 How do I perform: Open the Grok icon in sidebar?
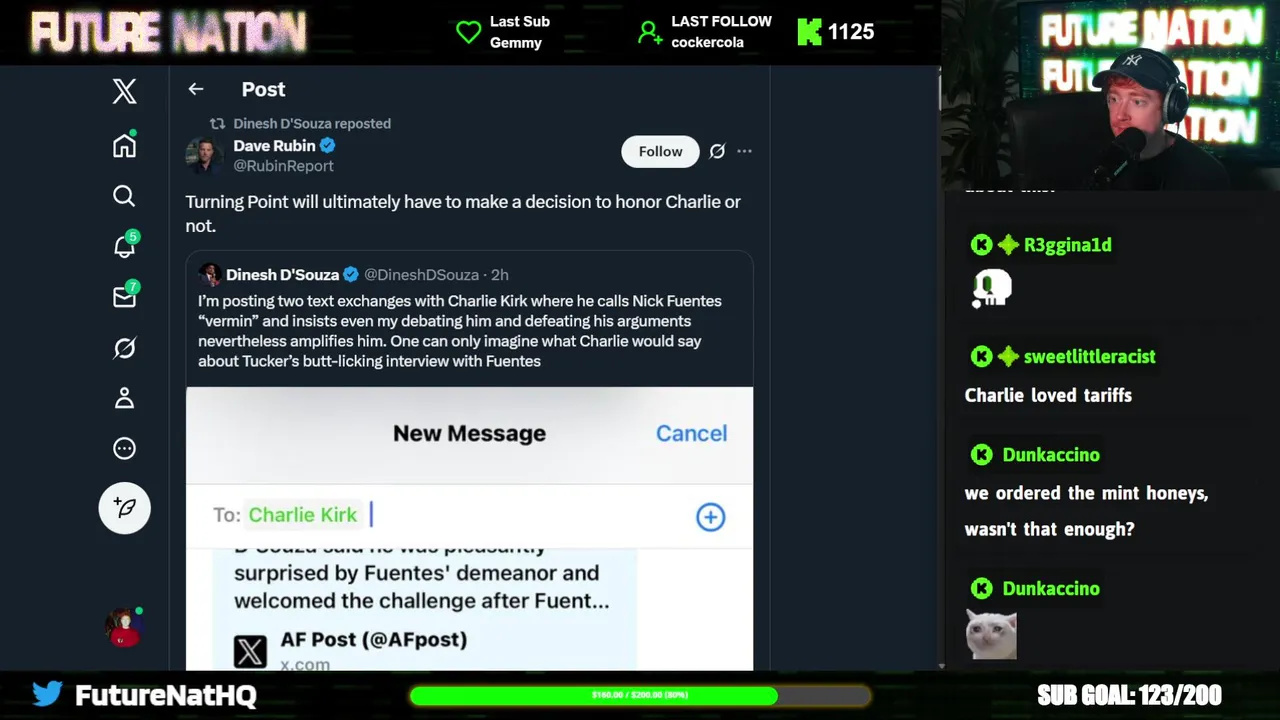[124, 348]
